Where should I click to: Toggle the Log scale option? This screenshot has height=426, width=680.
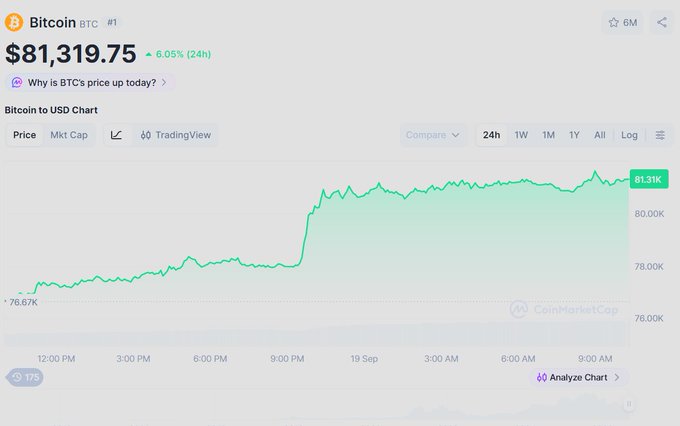[629, 135]
